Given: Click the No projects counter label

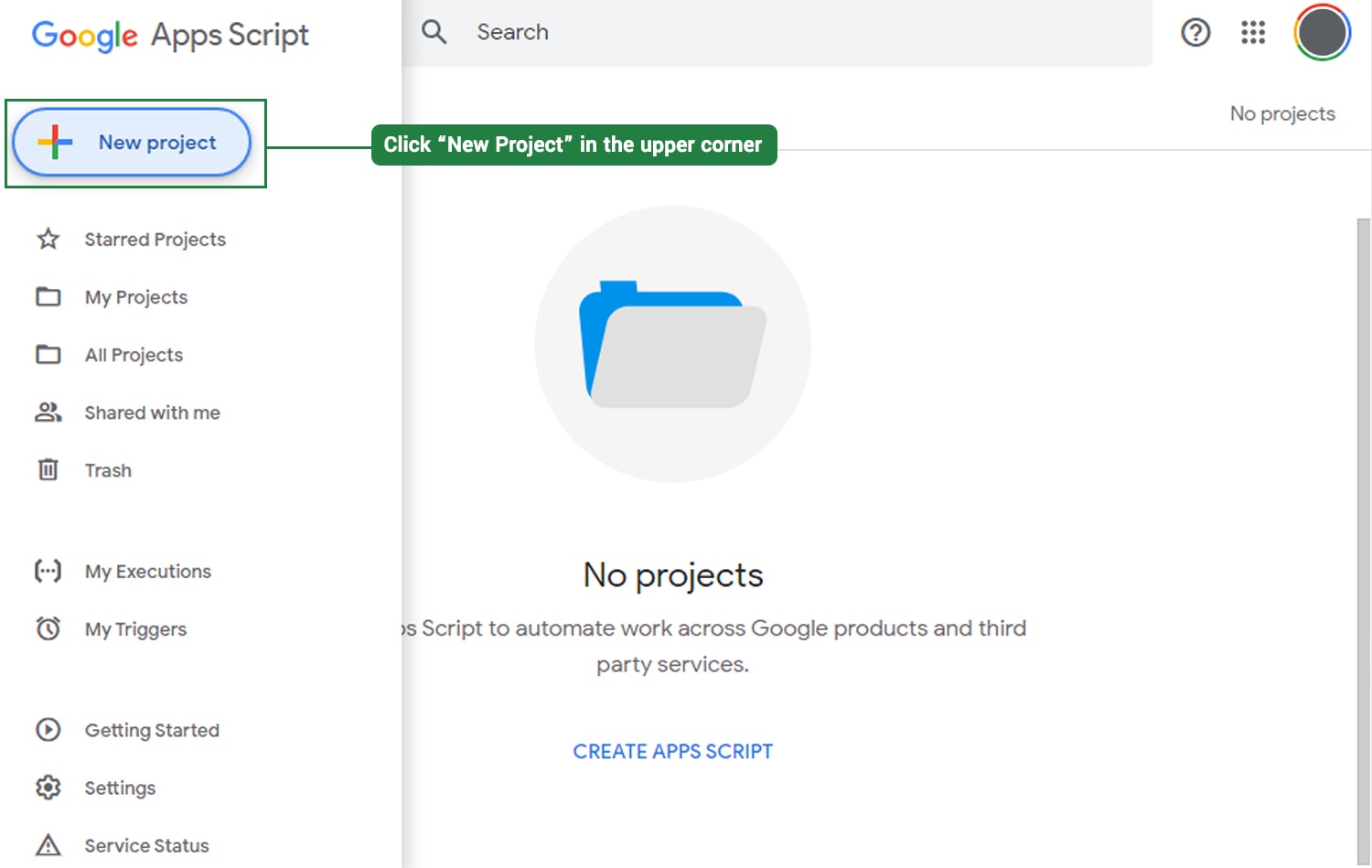Looking at the screenshot, I should pyautogui.click(x=1282, y=113).
